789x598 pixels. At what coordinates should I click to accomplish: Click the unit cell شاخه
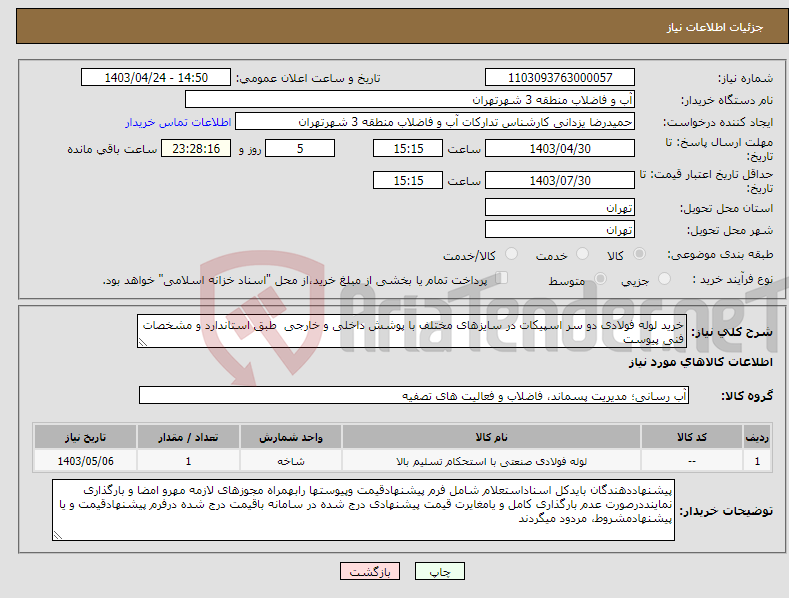291,461
